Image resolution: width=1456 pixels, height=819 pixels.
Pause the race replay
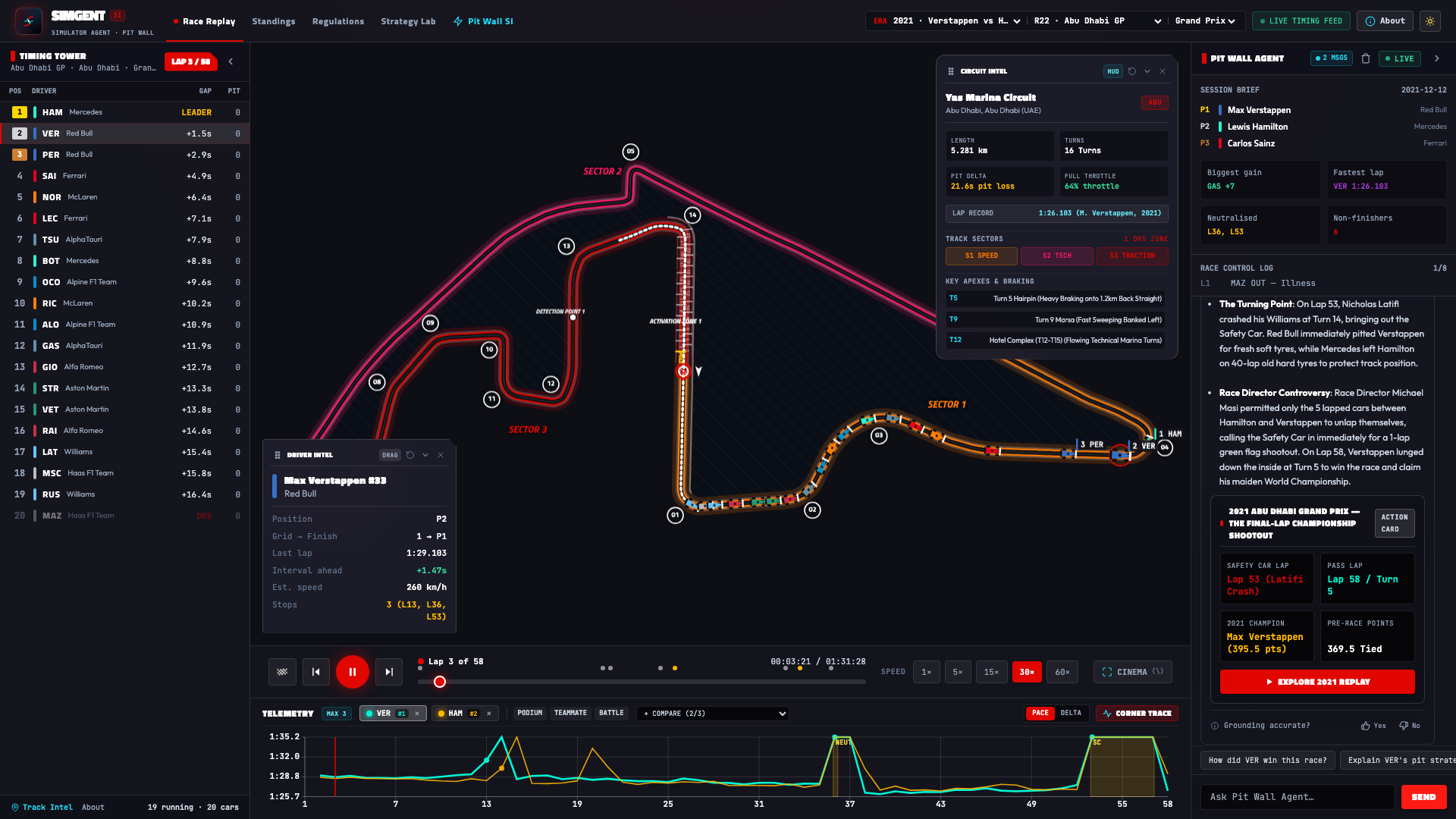click(353, 672)
